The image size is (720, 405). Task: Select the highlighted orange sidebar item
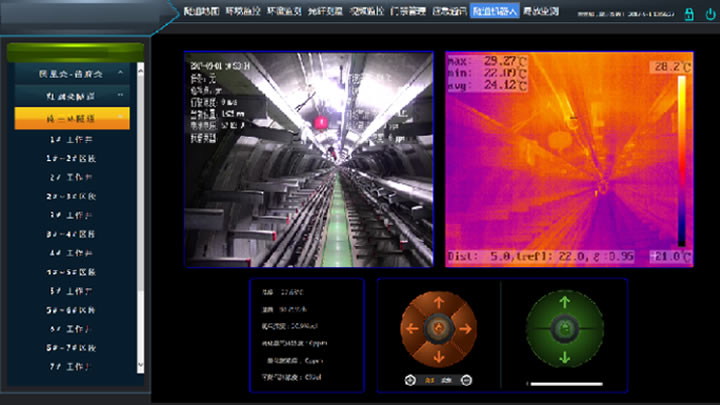pyautogui.click(x=71, y=118)
